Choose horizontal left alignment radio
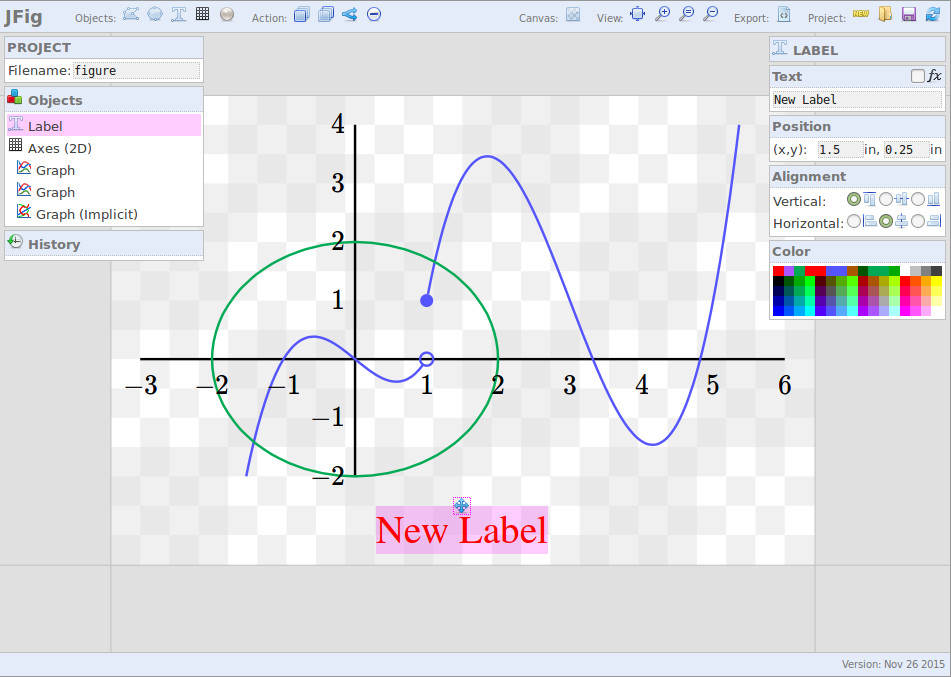 [854, 221]
